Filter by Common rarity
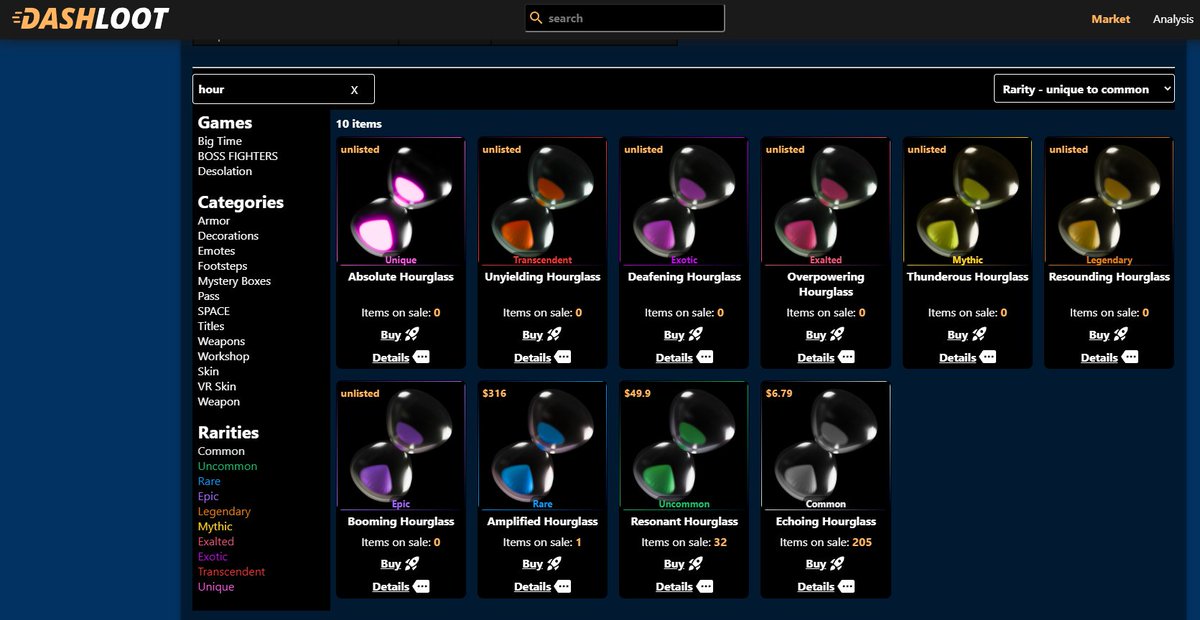Screen dimensions: 1200x620 point(221,451)
